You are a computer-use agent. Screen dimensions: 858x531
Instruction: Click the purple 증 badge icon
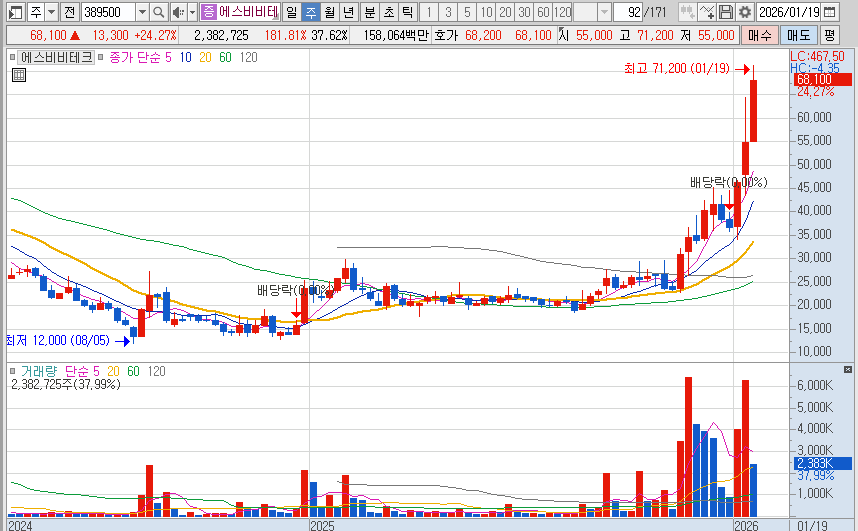[x=208, y=11]
